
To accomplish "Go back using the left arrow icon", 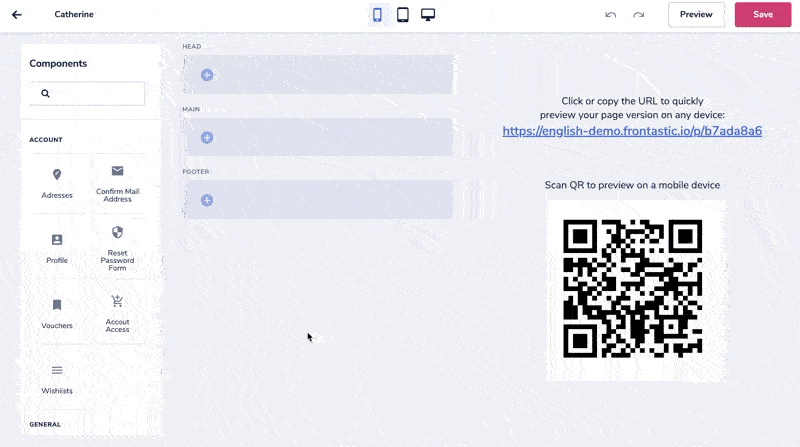I will point(17,15).
